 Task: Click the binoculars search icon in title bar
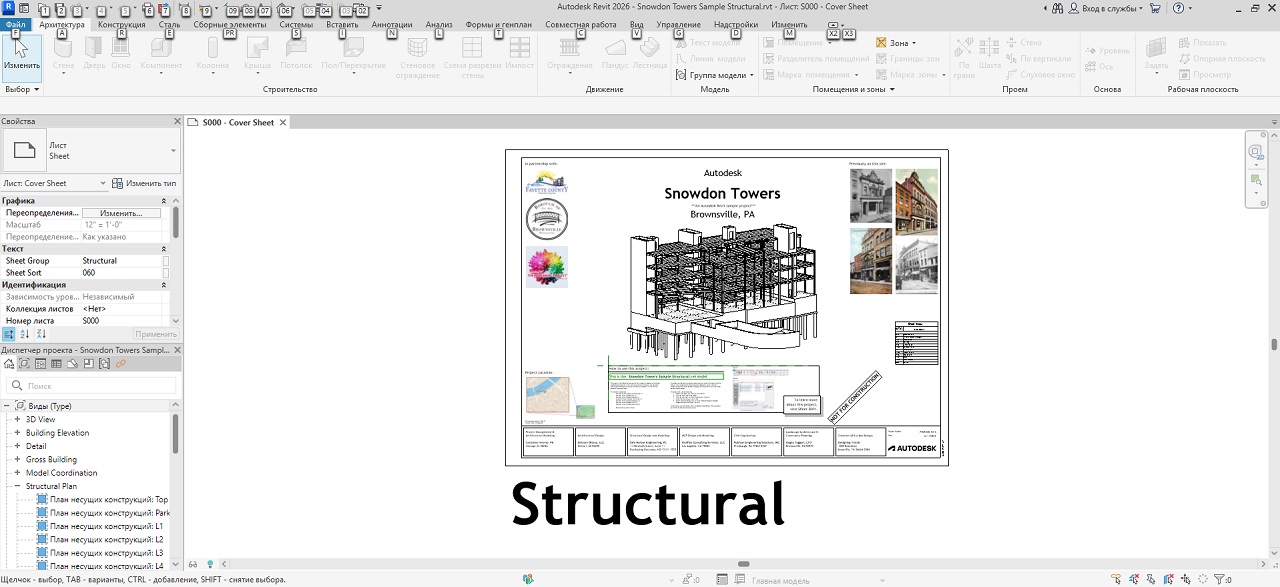(x=1058, y=8)
